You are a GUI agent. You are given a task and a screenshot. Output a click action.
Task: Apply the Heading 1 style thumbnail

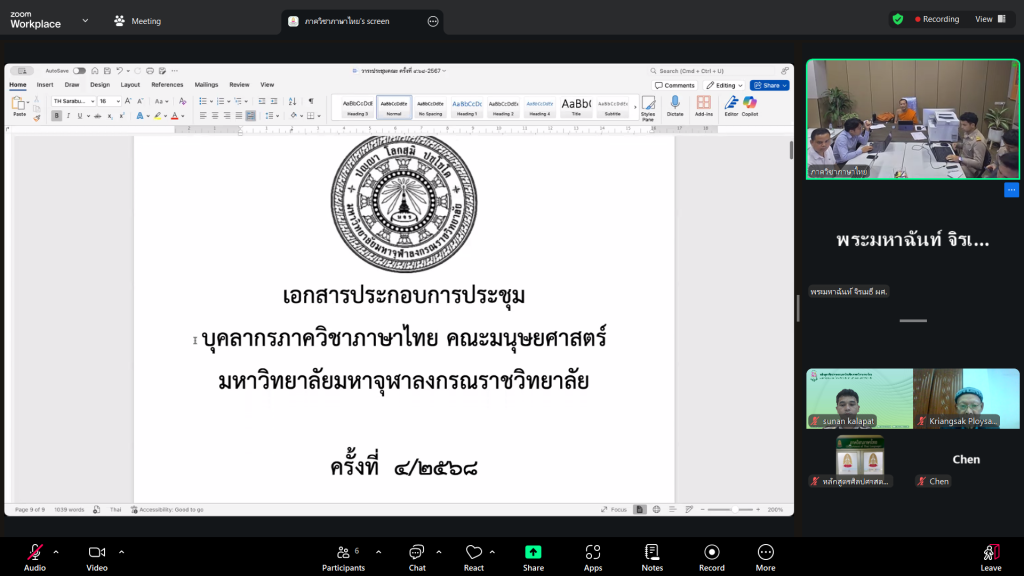[466, 107]
